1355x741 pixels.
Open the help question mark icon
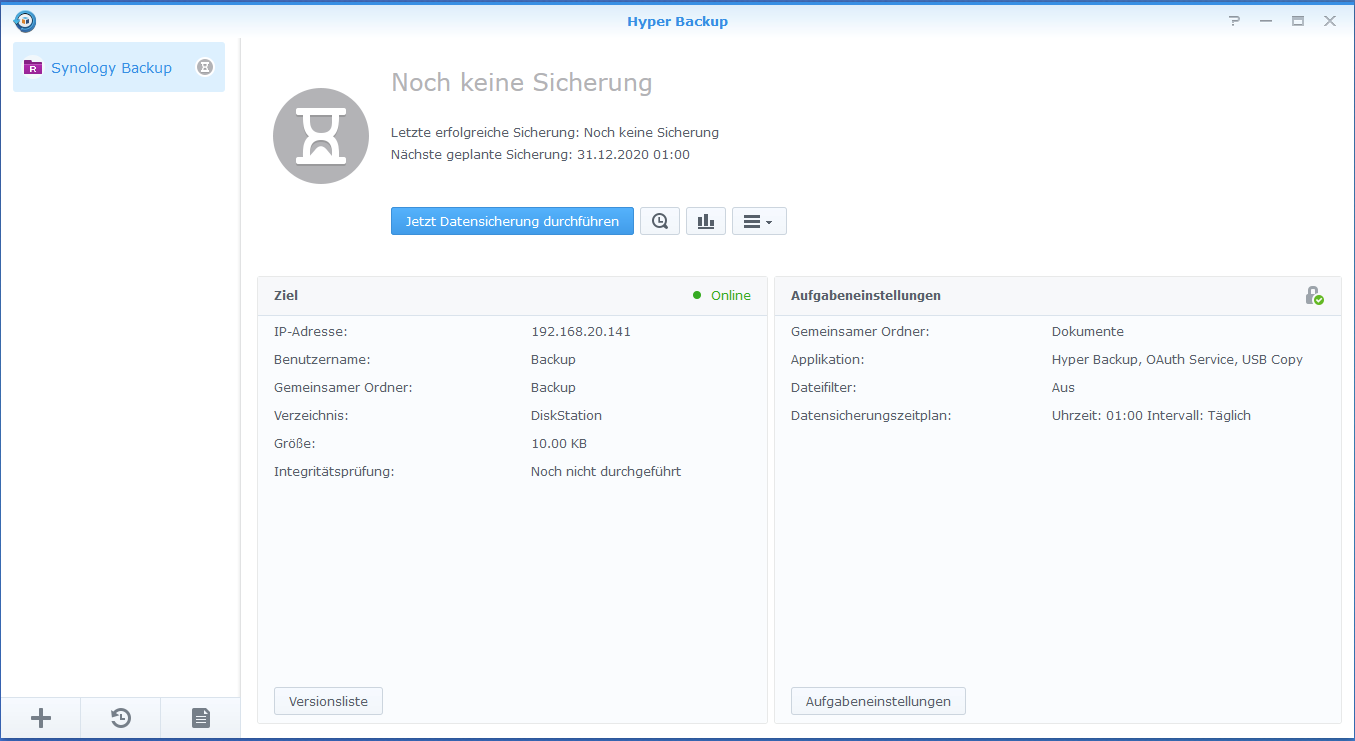point(1234,21)
